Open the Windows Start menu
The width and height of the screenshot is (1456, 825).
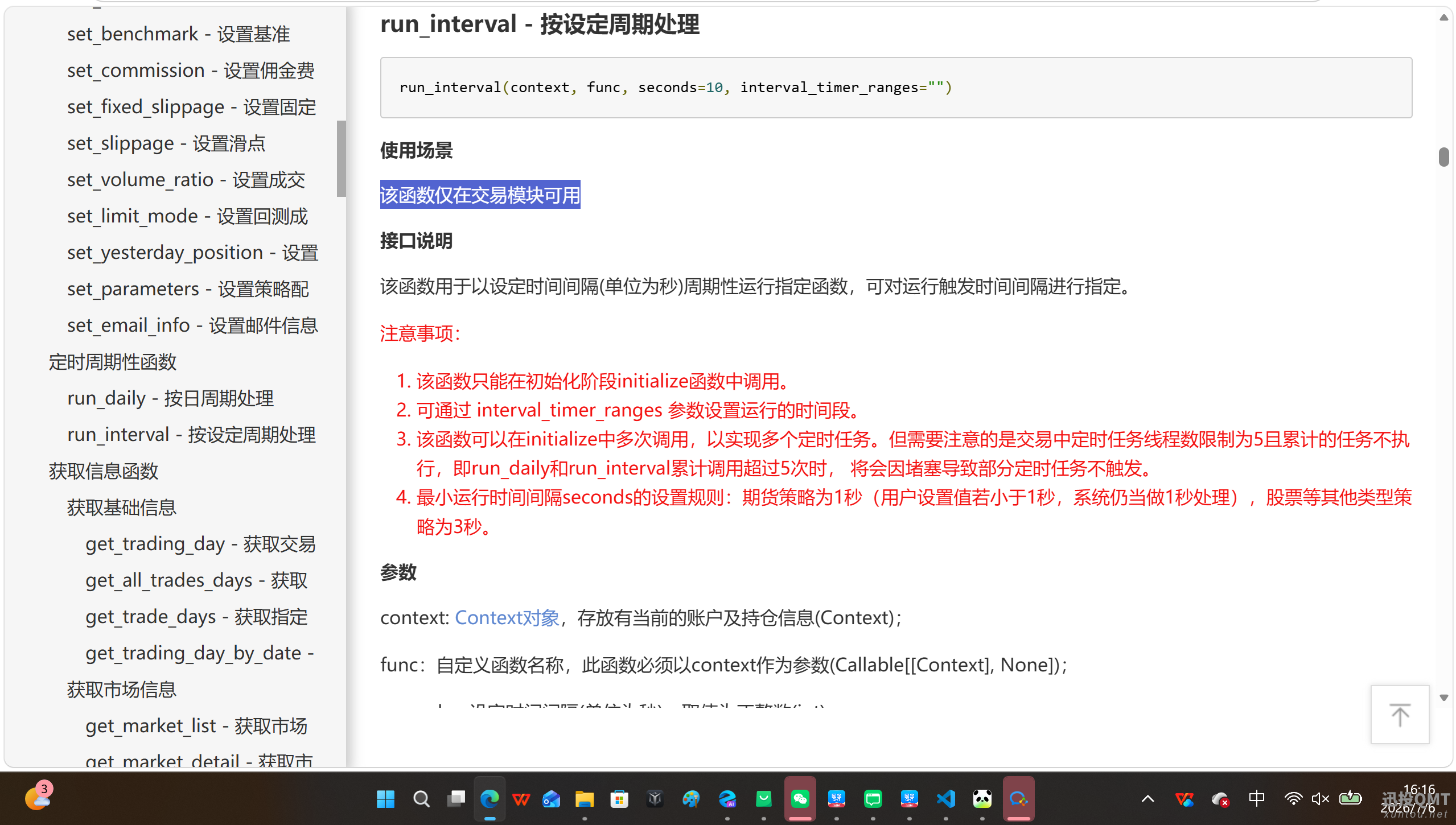tap(385, 799)
